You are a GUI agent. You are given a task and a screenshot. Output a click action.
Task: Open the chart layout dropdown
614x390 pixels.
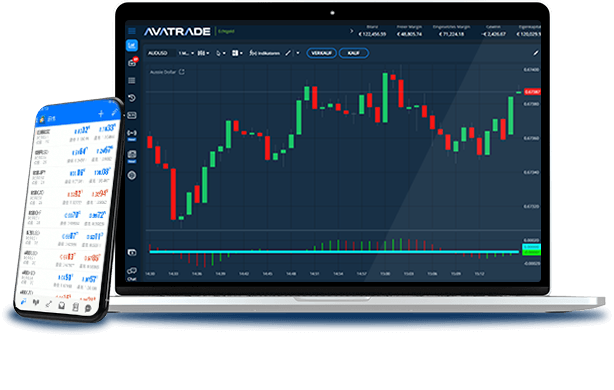[x=237, y=53]
